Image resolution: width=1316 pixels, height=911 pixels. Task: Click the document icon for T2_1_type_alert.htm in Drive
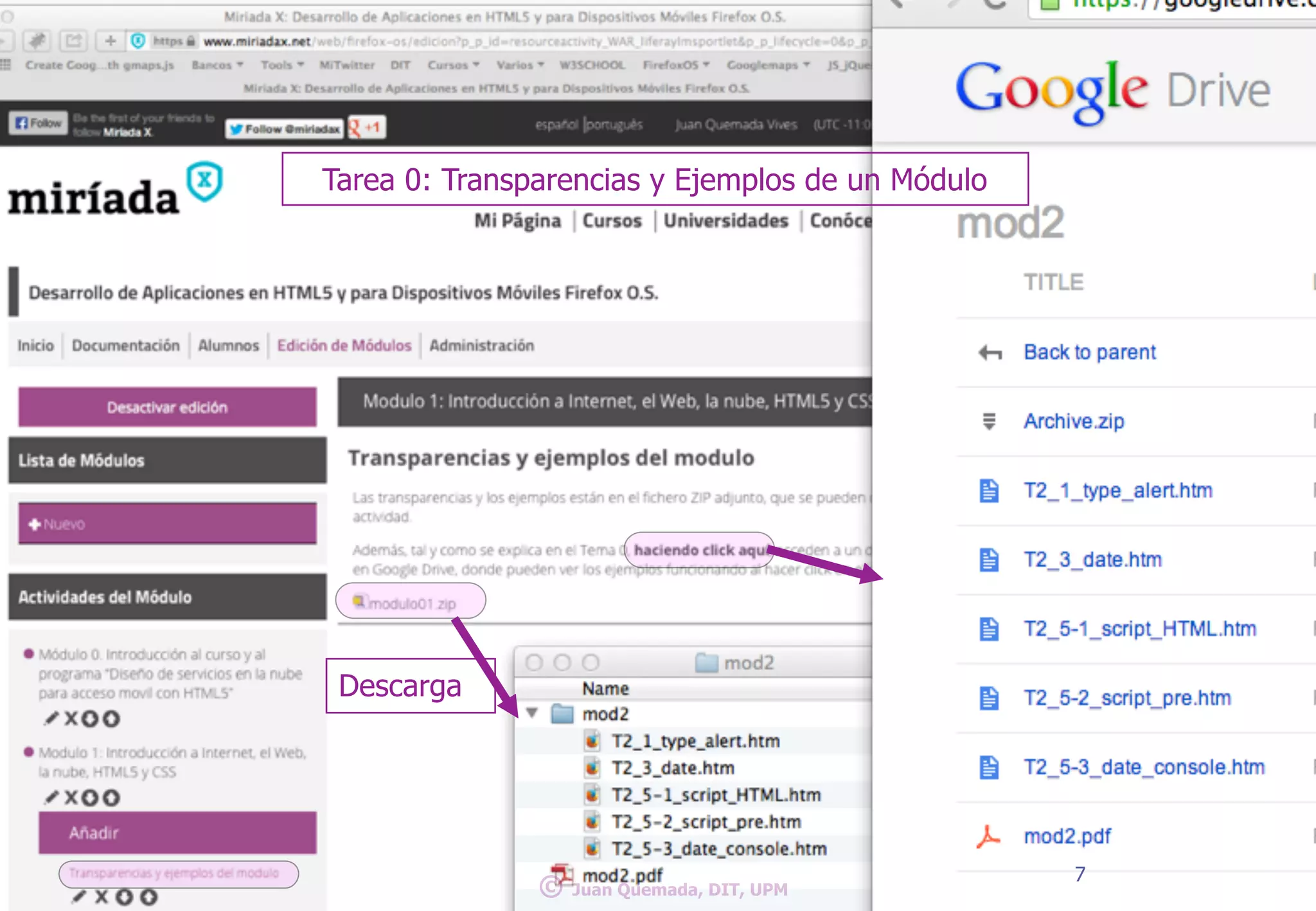990,491
